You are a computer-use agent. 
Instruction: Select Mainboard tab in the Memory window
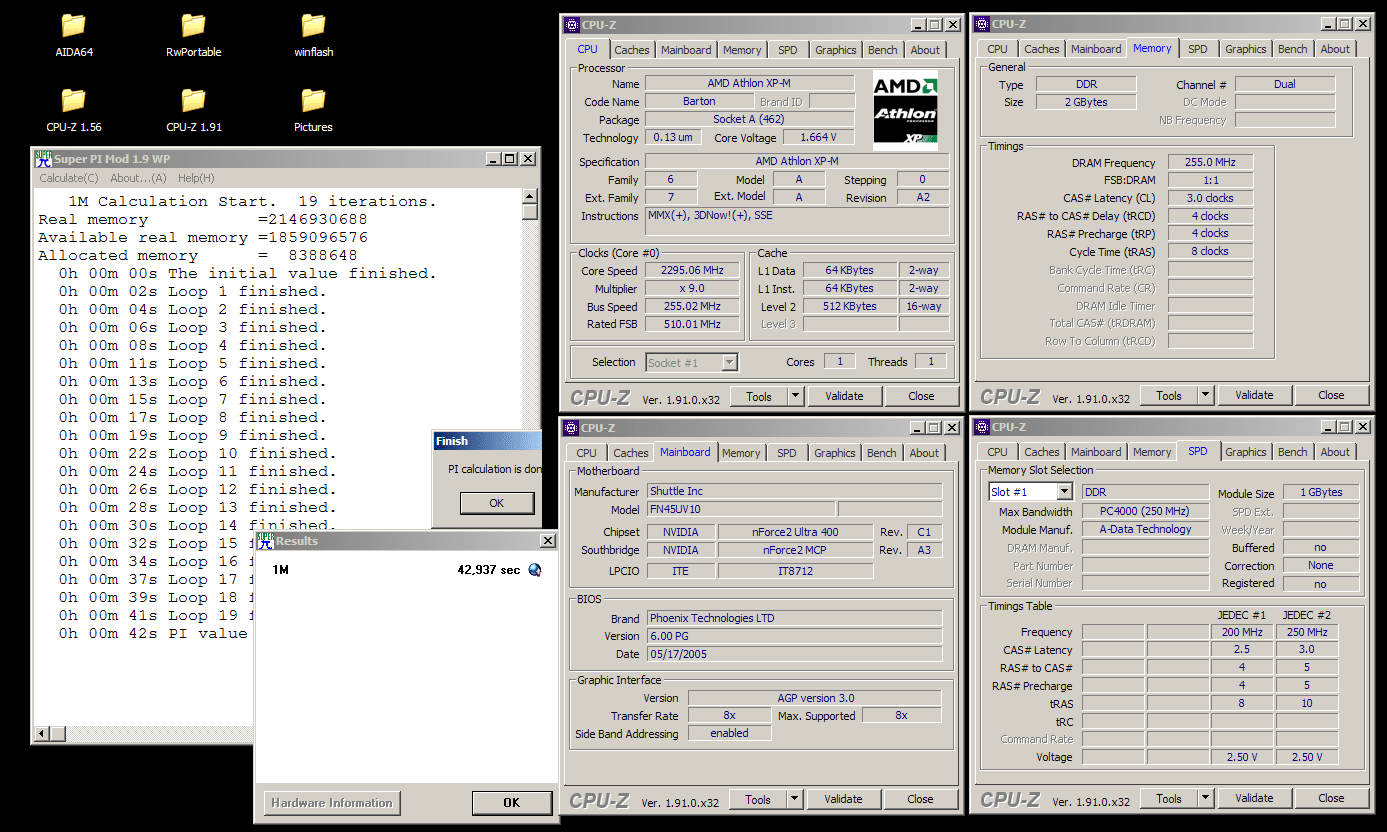click(x=1096, y=49)
